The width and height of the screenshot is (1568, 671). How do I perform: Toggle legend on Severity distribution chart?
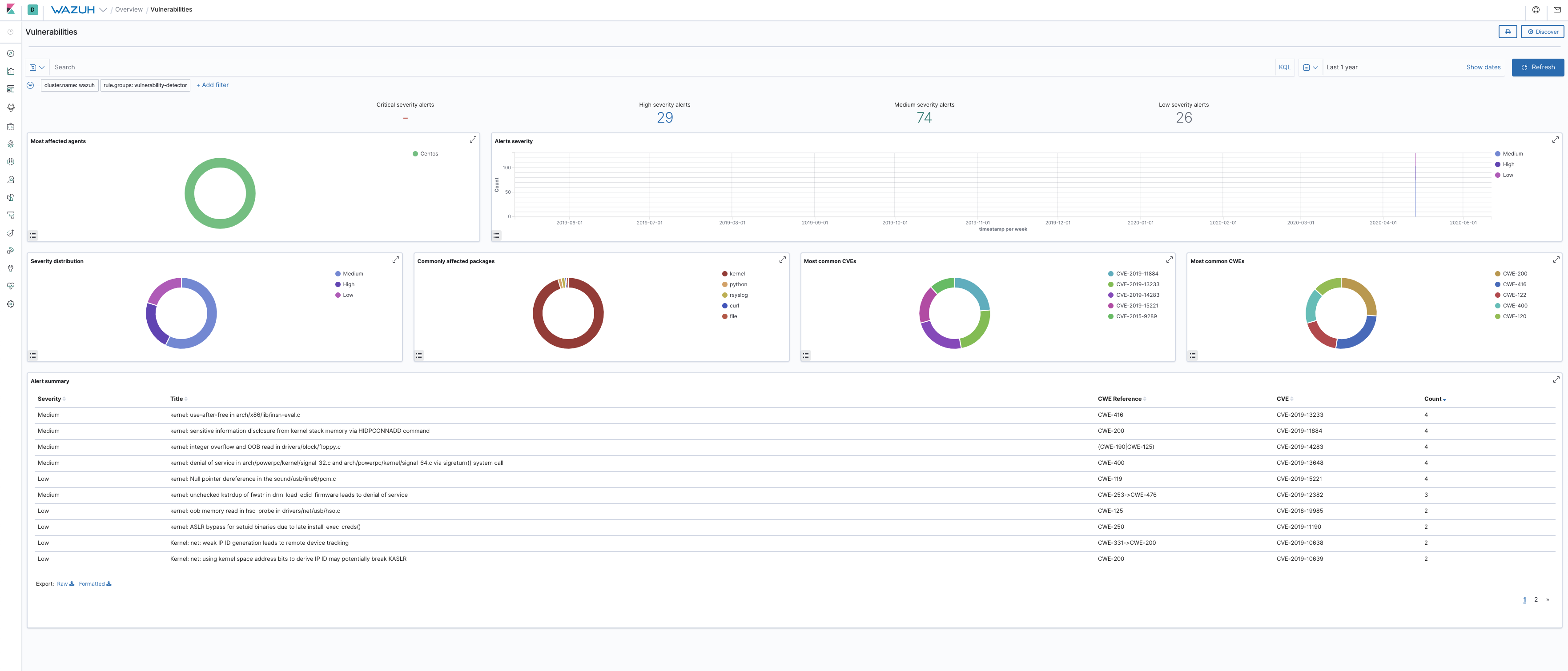tap(33, 355)
